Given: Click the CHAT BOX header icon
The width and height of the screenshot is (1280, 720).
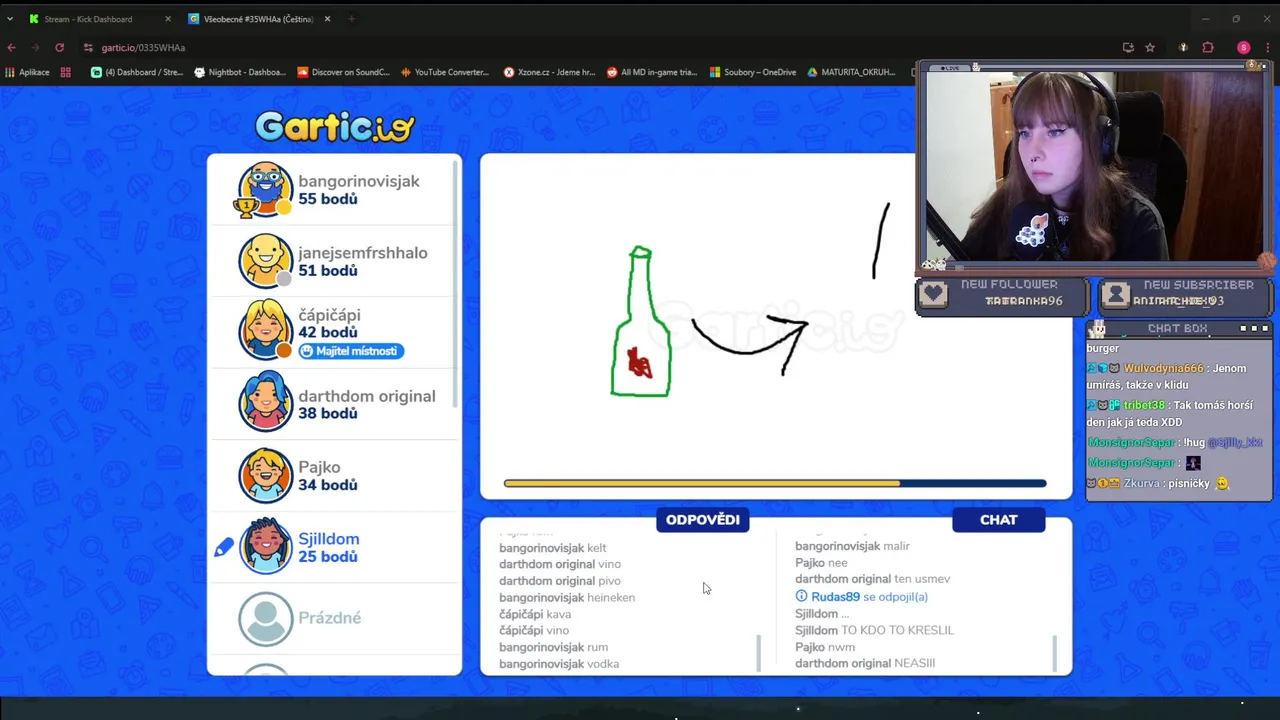Looking at the screenshot, I should [1097, 329].
